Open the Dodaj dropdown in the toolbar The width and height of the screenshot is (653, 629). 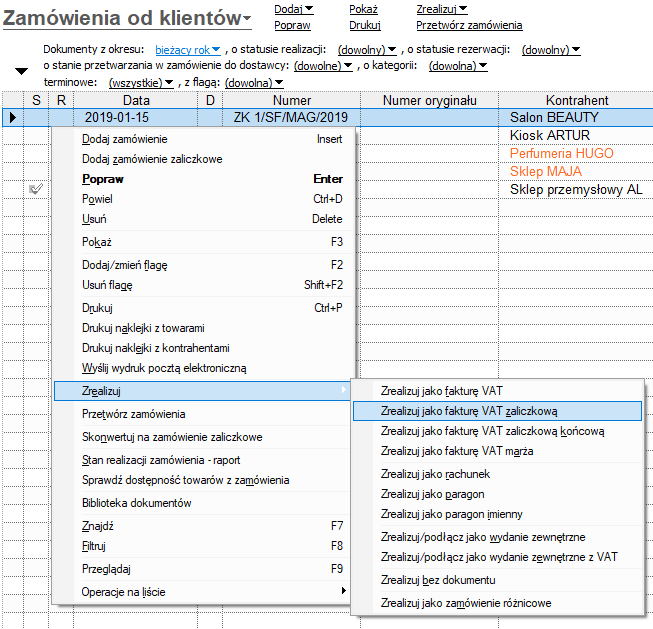pyautogui.click(x=294, y=9)
